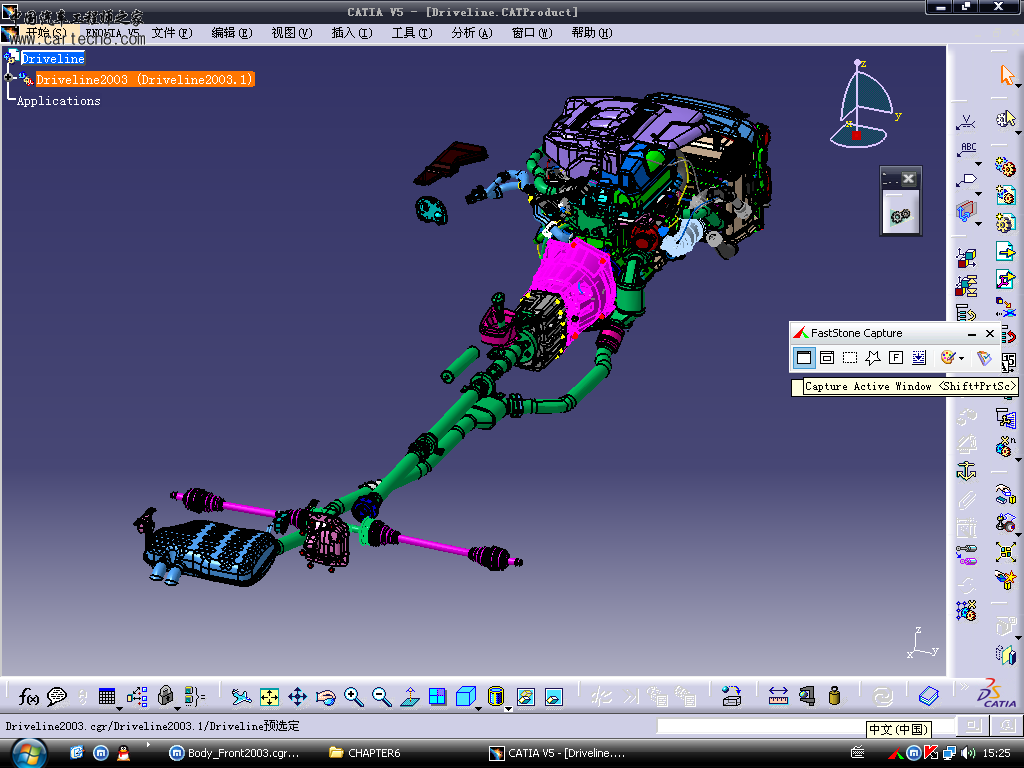Open the Design Table icon
The width and height of the screenshot is (1024, 768).
pyautogui.click(x=106, y=697)
